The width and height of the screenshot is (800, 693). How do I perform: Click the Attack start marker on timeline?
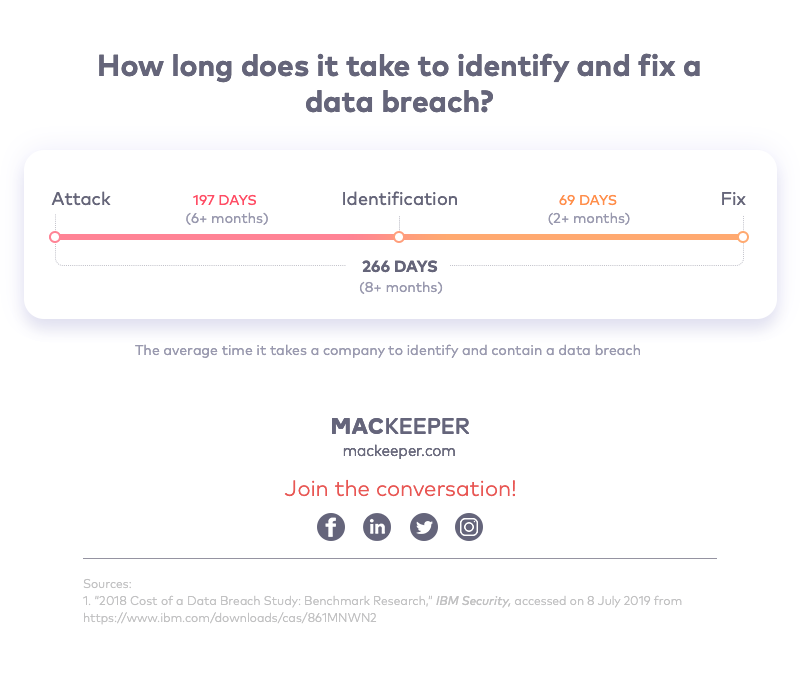[55, 237]
